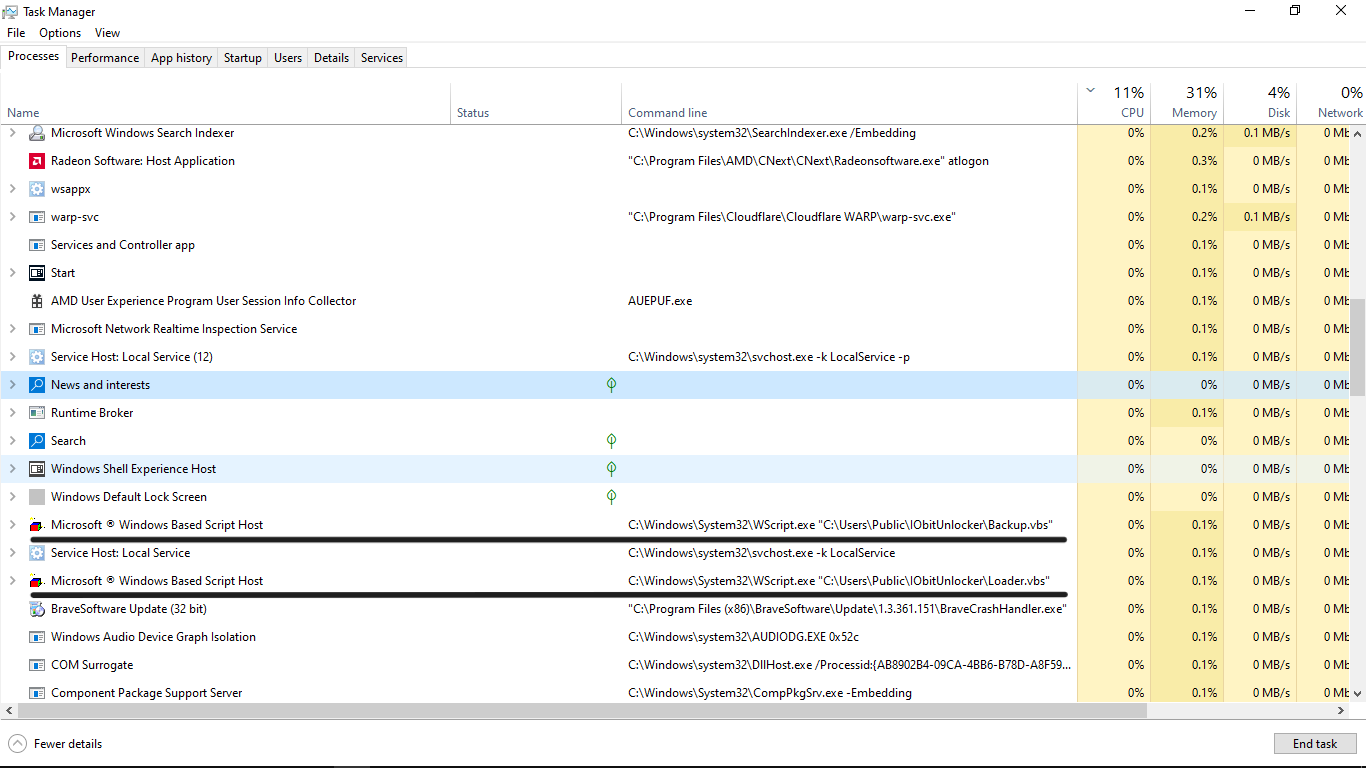1366x768 pixels.
Task: Click the Start process tile icon
Action: point(37,272)
